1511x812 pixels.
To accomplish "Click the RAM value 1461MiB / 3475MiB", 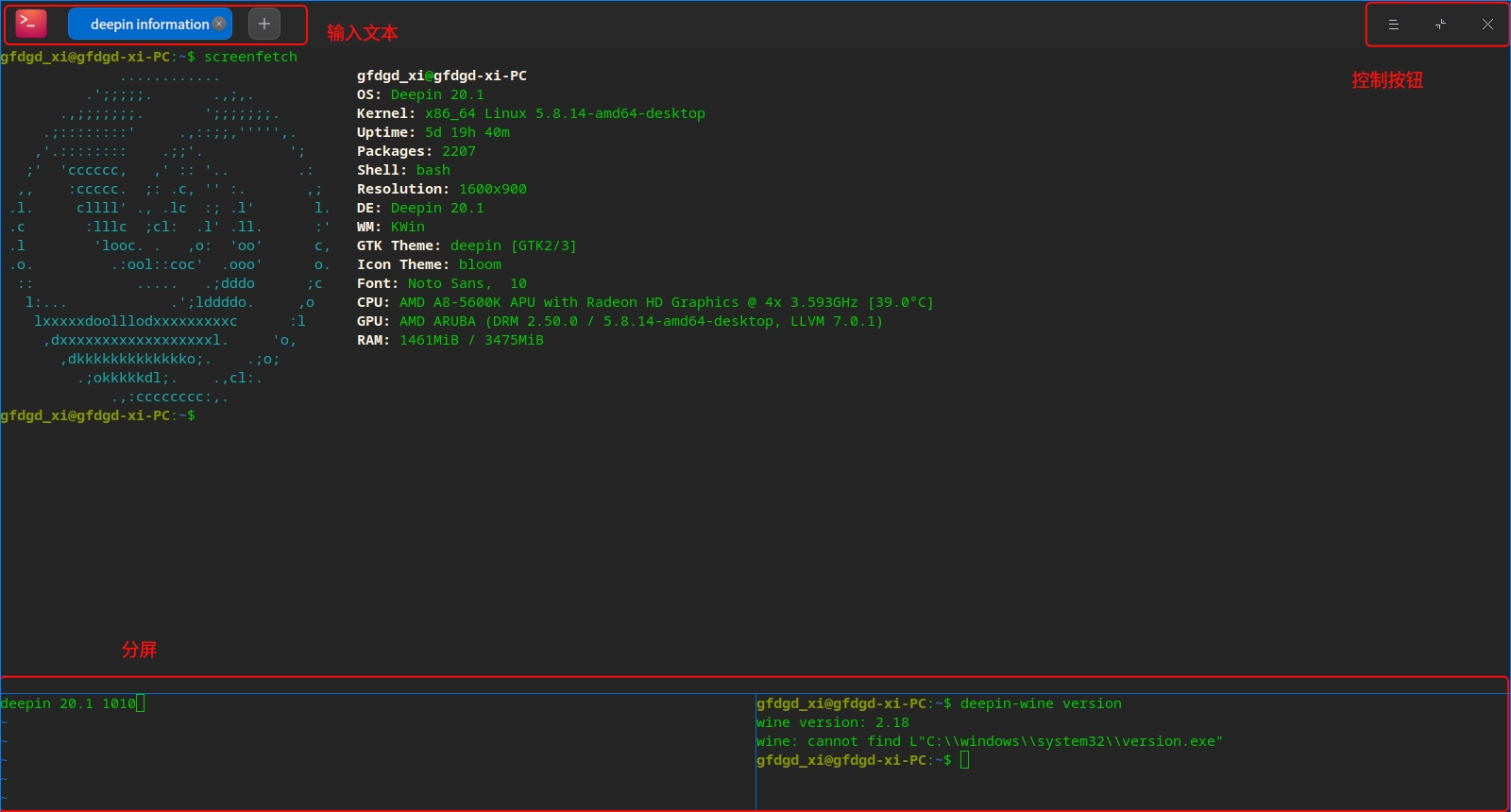I will pyautogui.click(x=471, y=340).
